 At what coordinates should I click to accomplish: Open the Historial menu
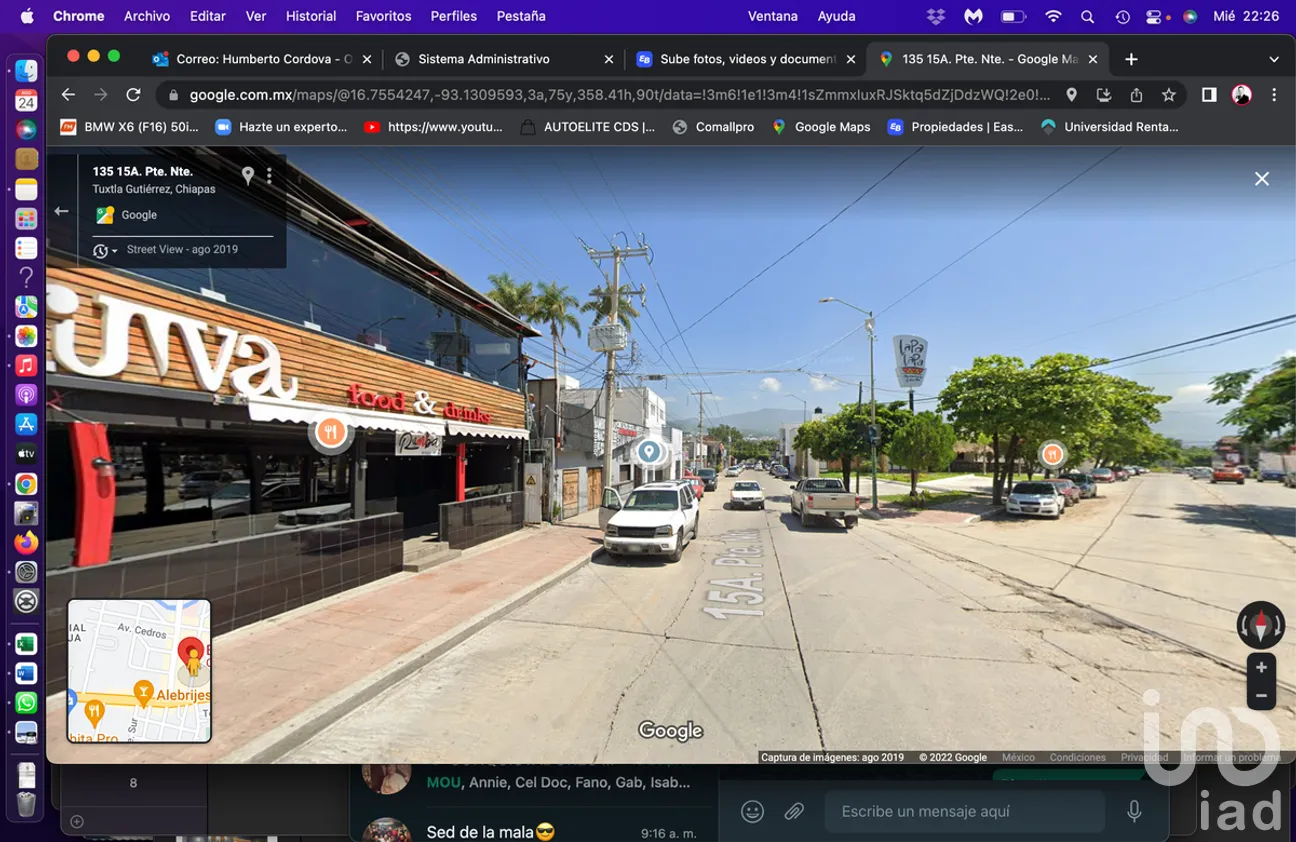[x=311, y=16]
